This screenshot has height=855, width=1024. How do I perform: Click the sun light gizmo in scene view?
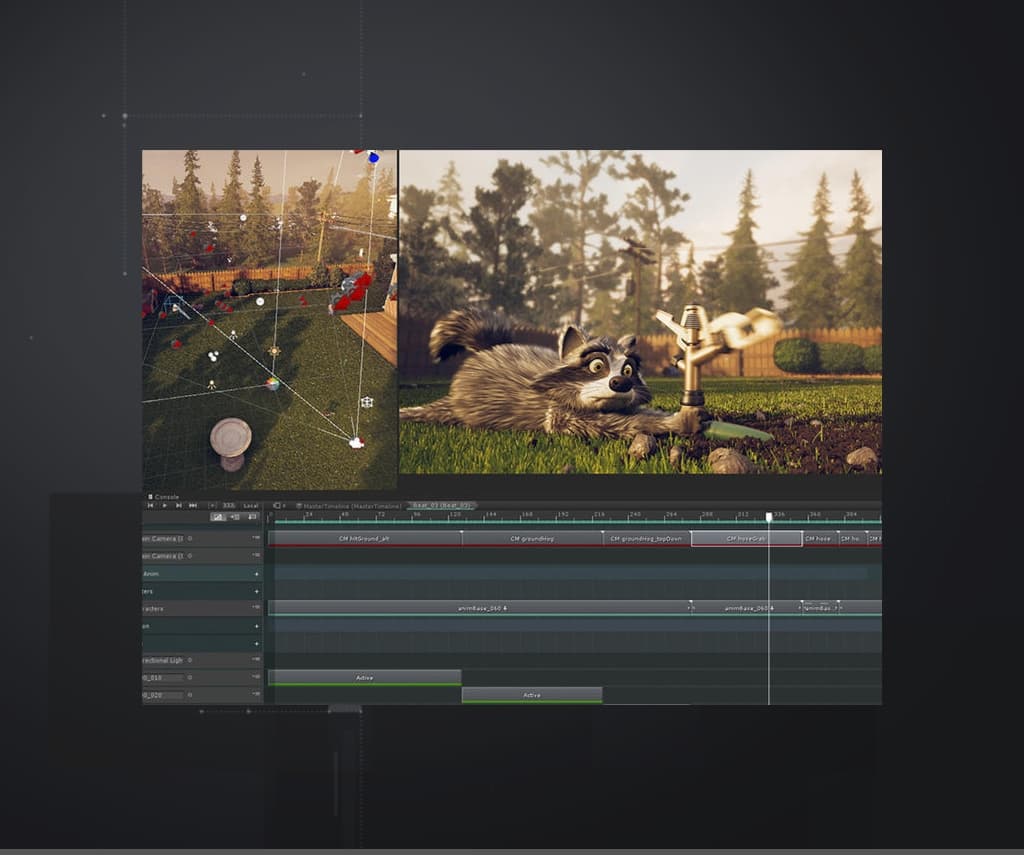[x=274, y=352]
